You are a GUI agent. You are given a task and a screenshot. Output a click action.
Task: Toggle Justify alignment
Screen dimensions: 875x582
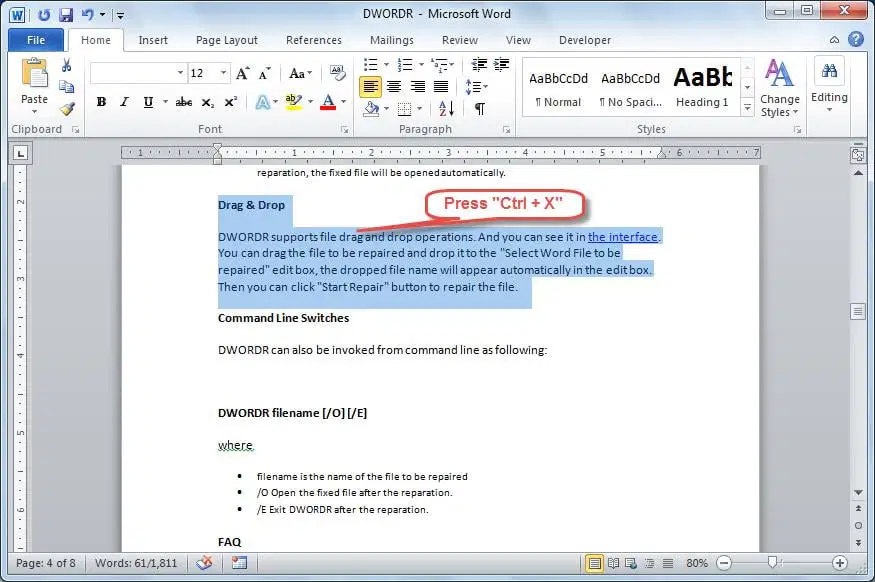(x=441, y=86)
